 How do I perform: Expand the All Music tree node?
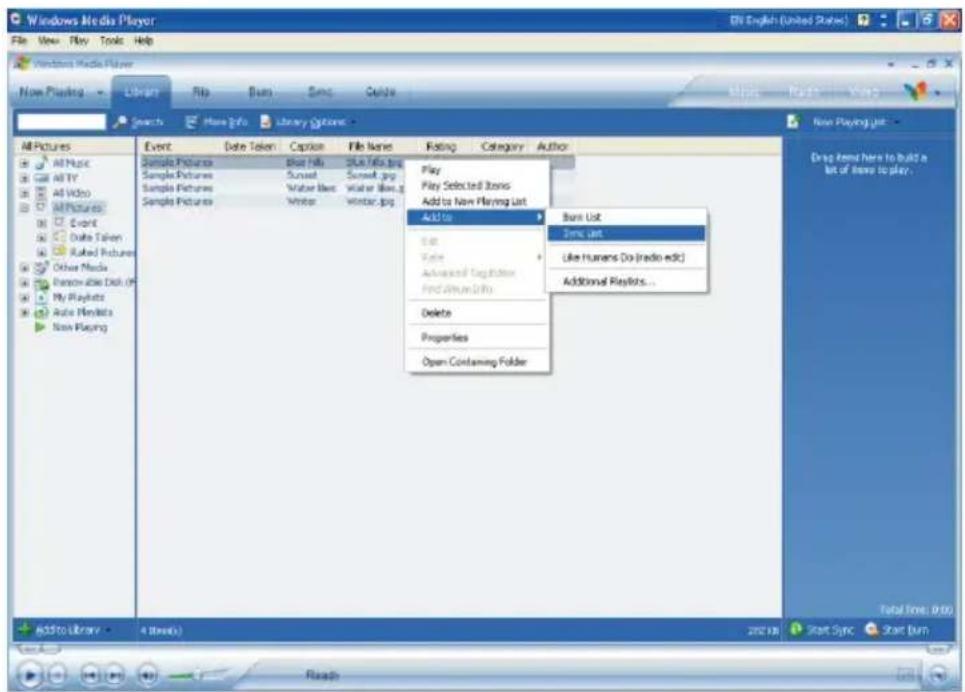click(25, 163)
